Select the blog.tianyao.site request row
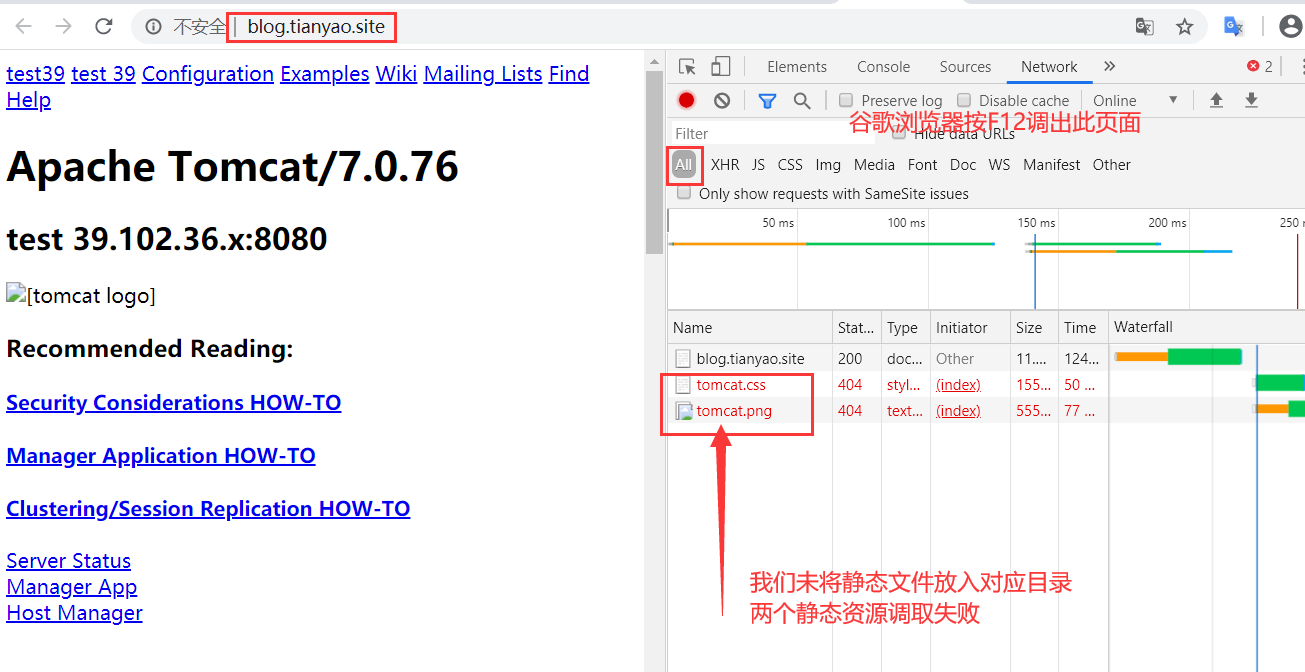This screenshot has width=1305, height=672. pos(985,358)
